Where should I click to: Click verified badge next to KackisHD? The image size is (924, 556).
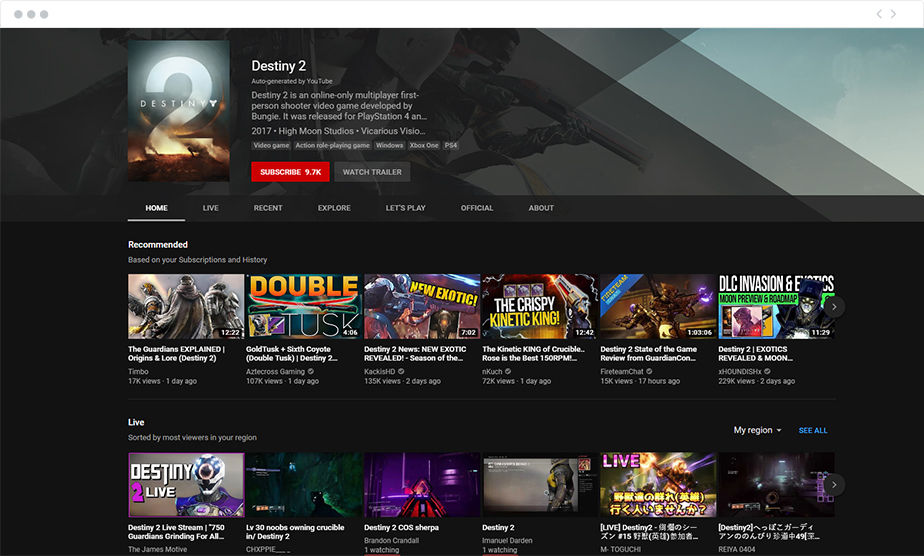click(x=401, y=372)
